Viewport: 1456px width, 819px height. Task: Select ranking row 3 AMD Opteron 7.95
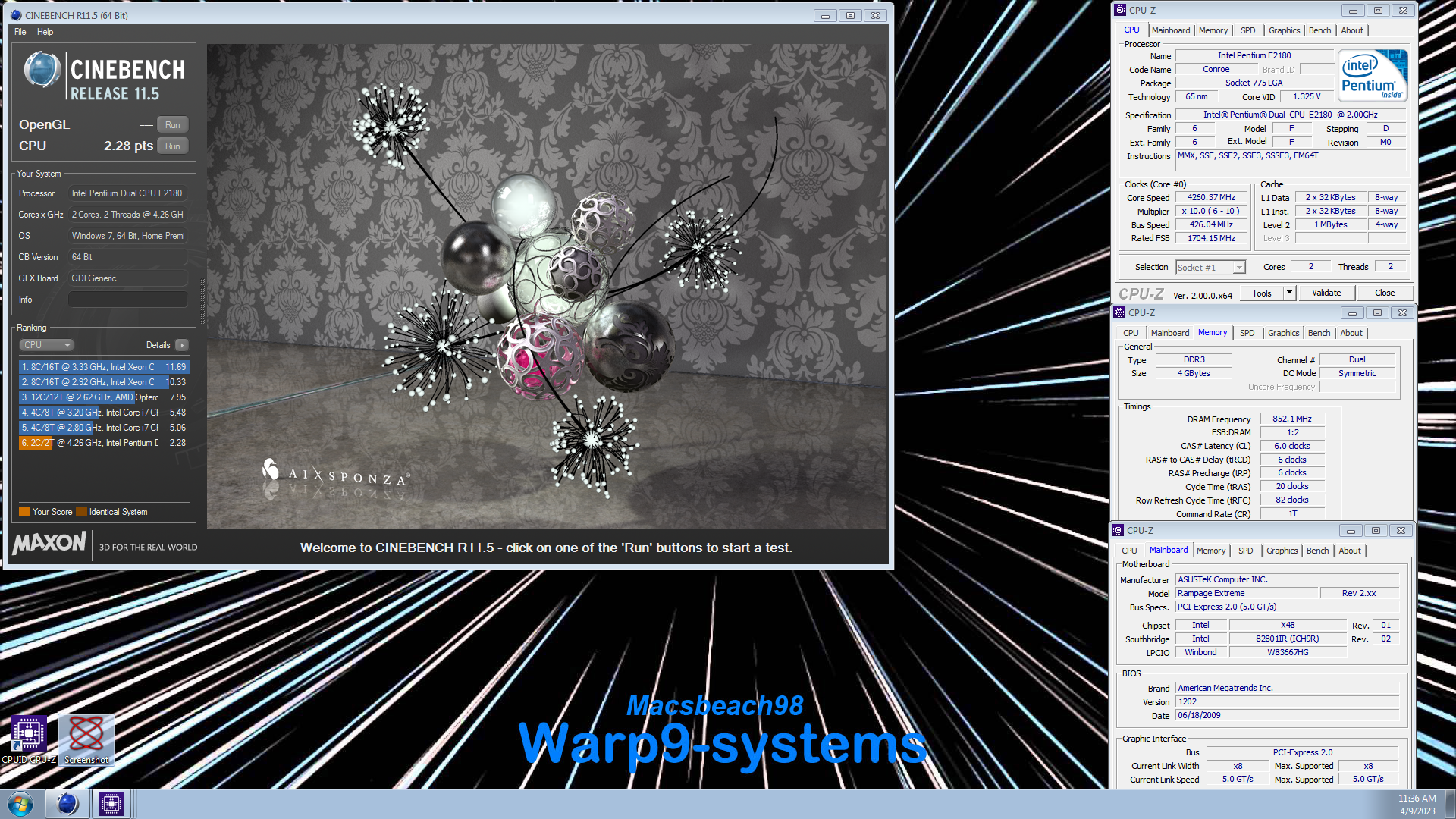tap(103, 397)
